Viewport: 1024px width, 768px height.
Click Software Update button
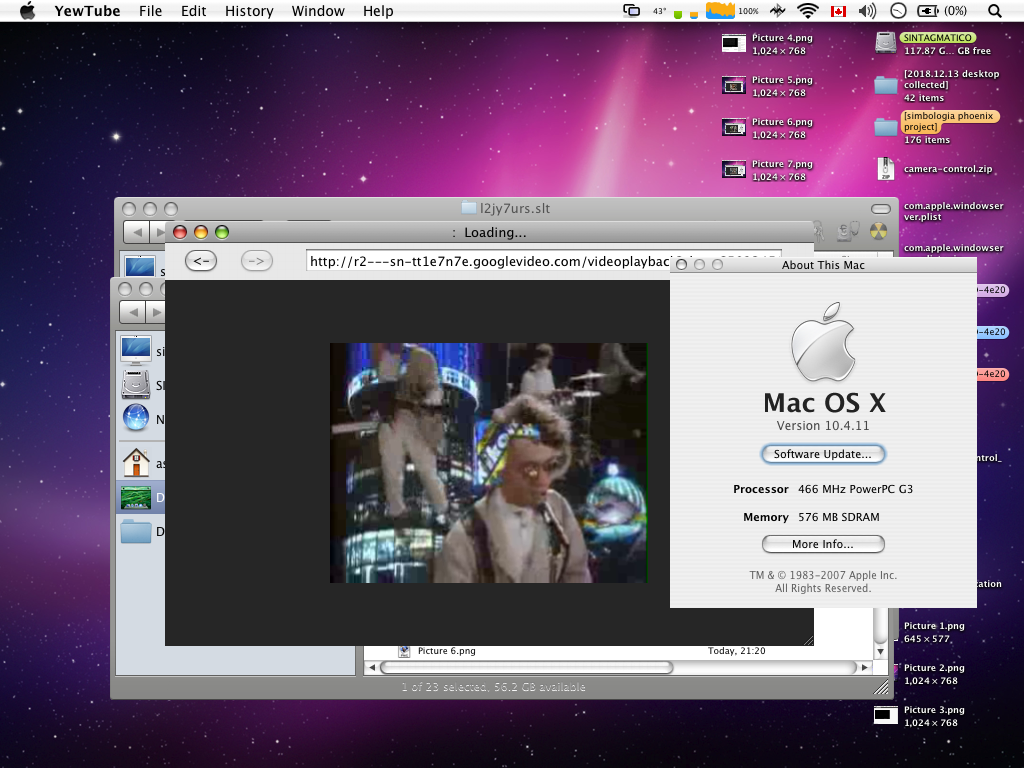click(823, 454)
